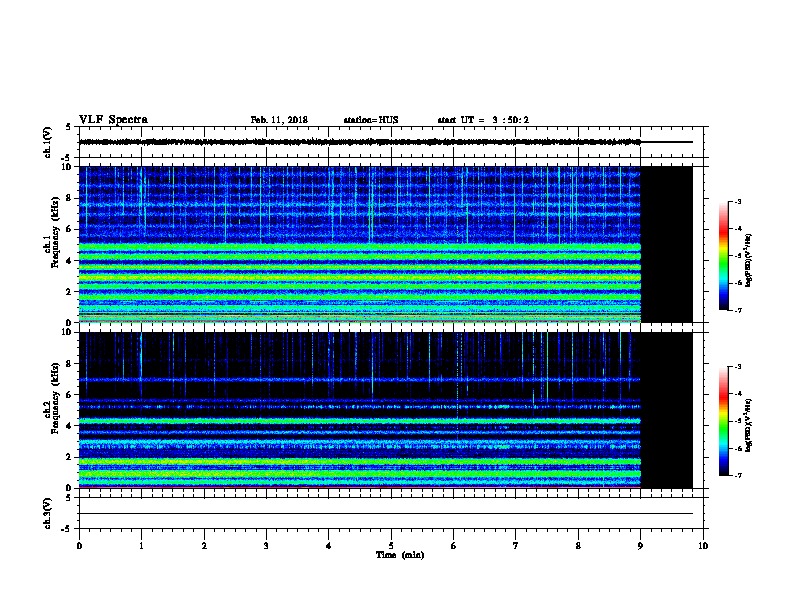Click the "-3" label on ch.1 color bar
The image size is (792, 612).
pos(738,202)
